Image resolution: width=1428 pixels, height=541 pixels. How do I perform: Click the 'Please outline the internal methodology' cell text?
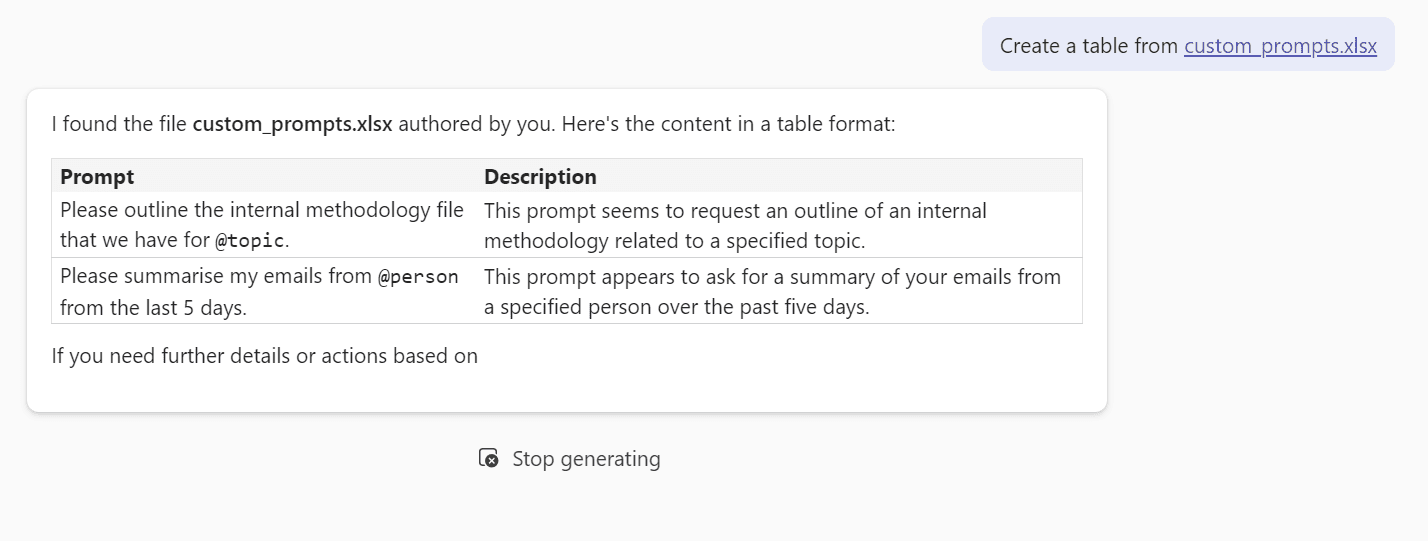(262, 225)
